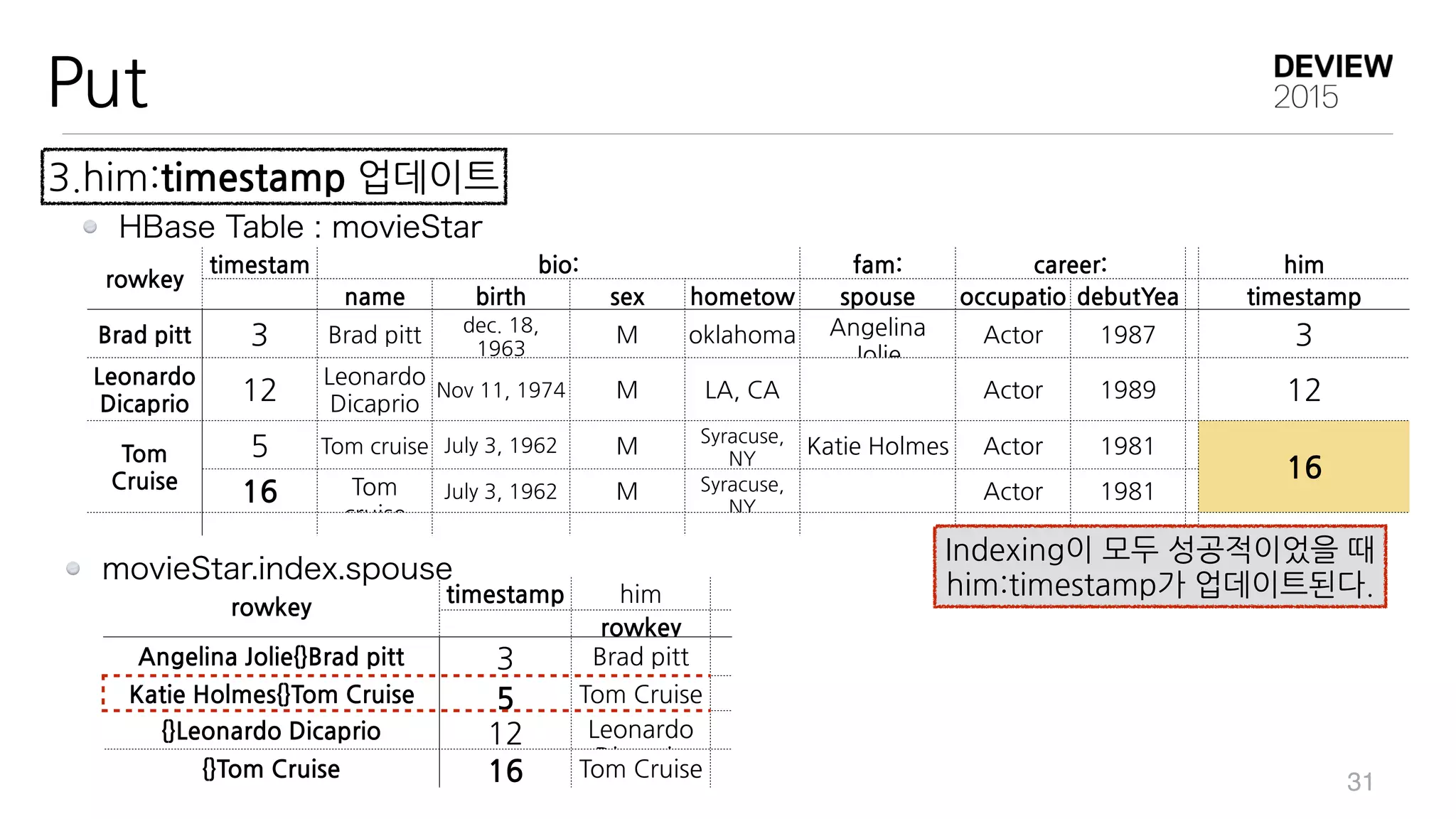The height and width of the screenshot is (819, 1456).
Task: Select the '3.him:timestamp 업데이트' heading box
Action: (x=274, y=176)
